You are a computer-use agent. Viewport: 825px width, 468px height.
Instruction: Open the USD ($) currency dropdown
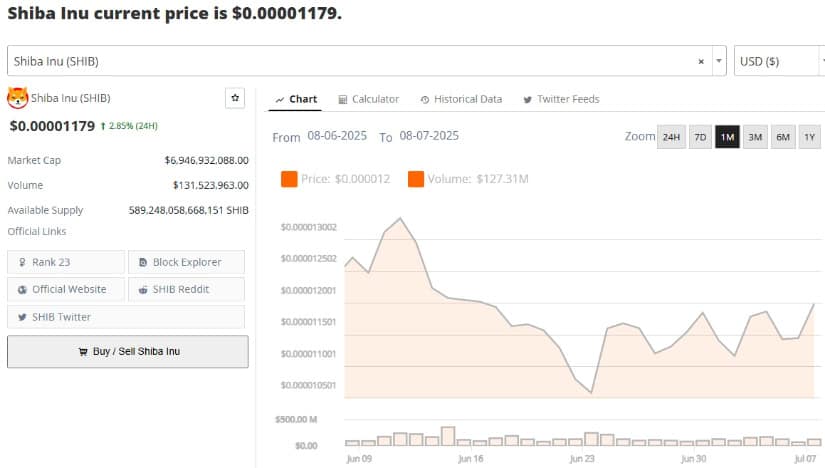click(779, 61)
